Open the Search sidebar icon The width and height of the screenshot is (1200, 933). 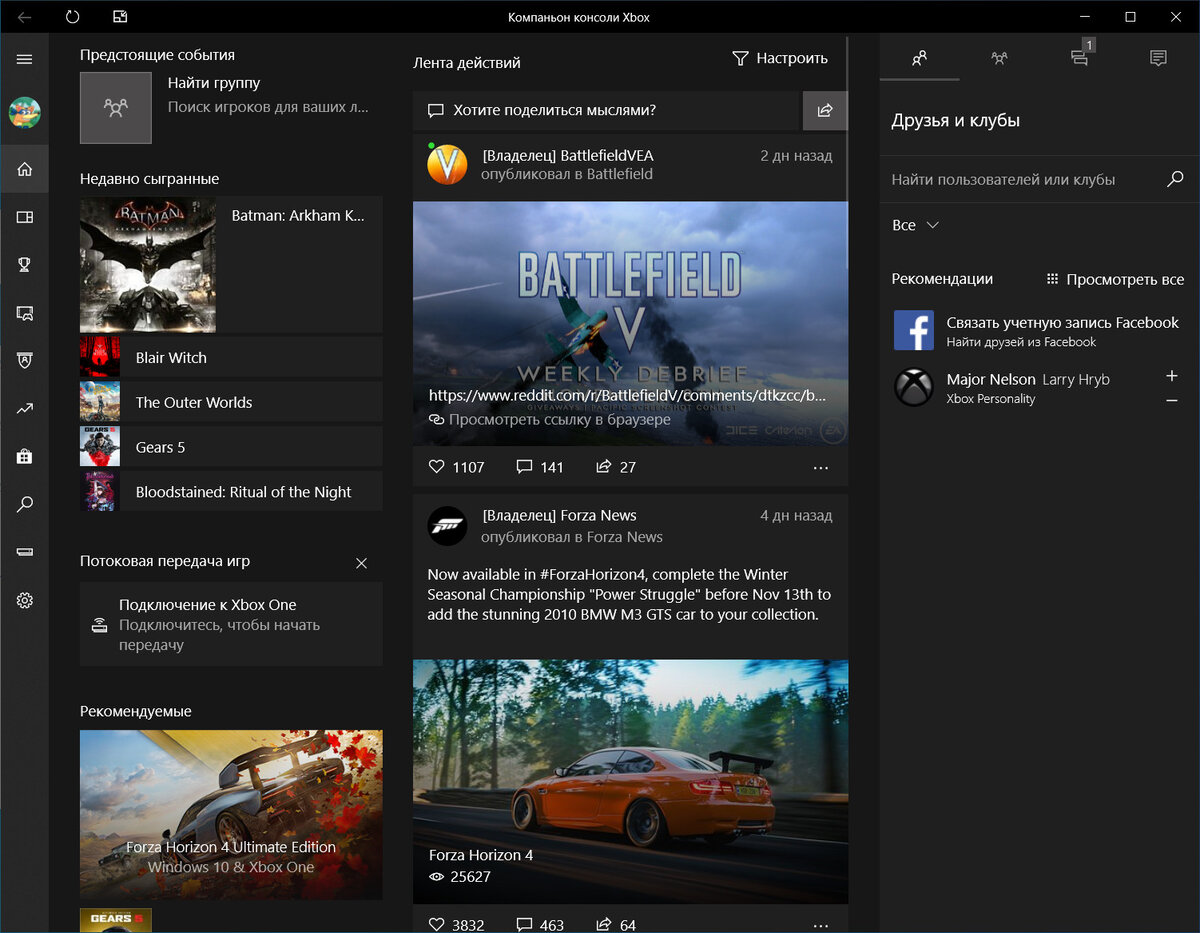[24, 504]
